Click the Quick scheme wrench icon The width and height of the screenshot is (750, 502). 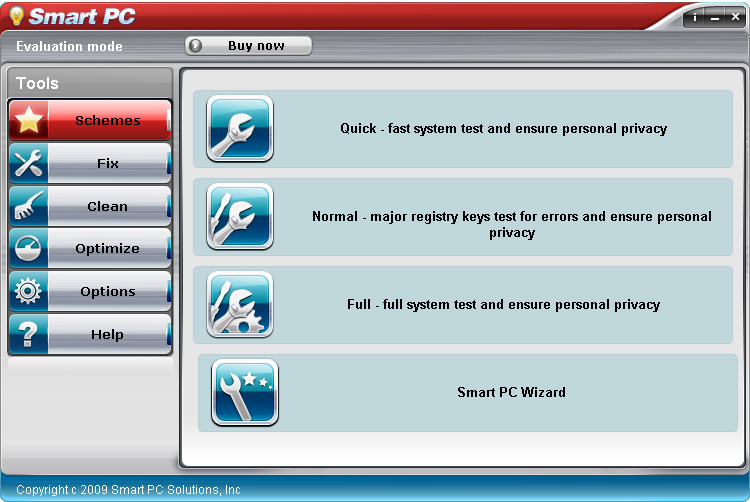240,128
